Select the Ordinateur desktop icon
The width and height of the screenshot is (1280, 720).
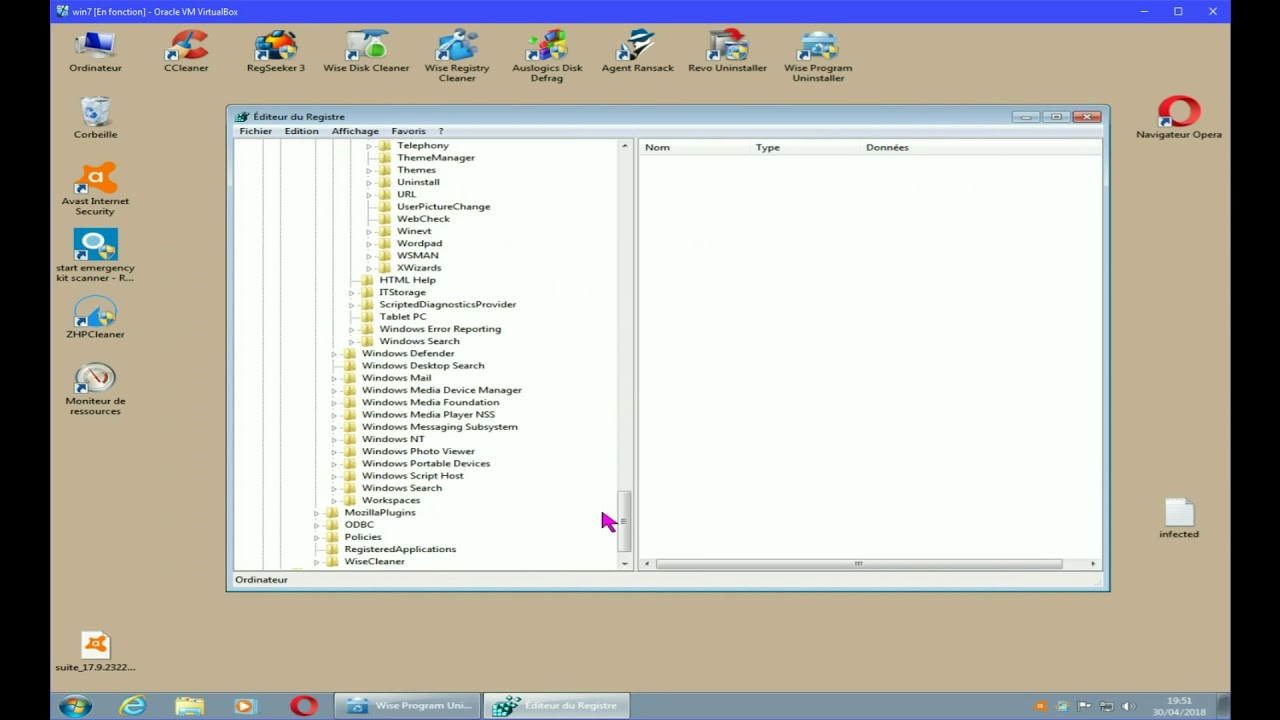pyautogui.click(x=95, y=52)
